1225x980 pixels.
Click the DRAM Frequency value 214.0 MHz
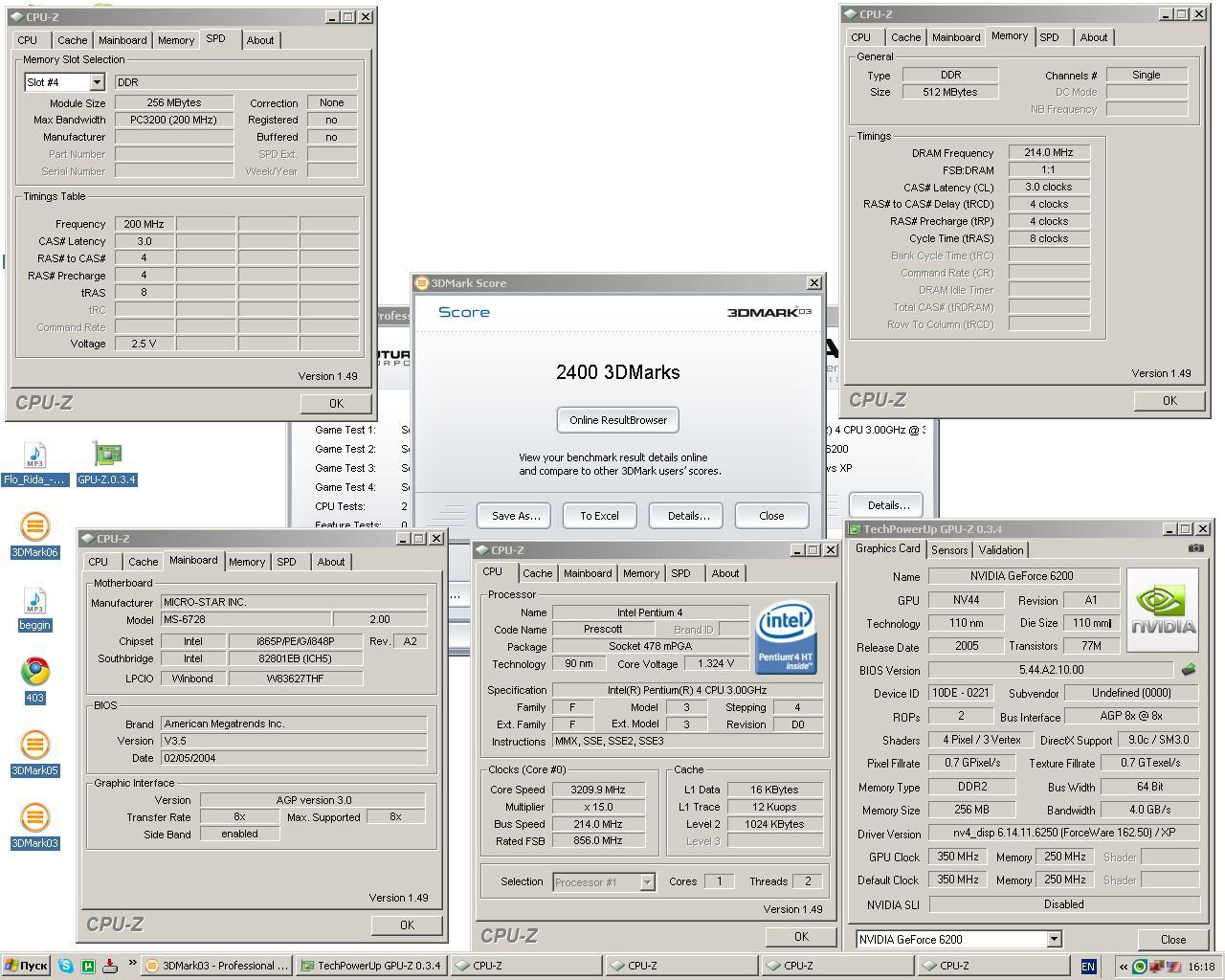1049,153
